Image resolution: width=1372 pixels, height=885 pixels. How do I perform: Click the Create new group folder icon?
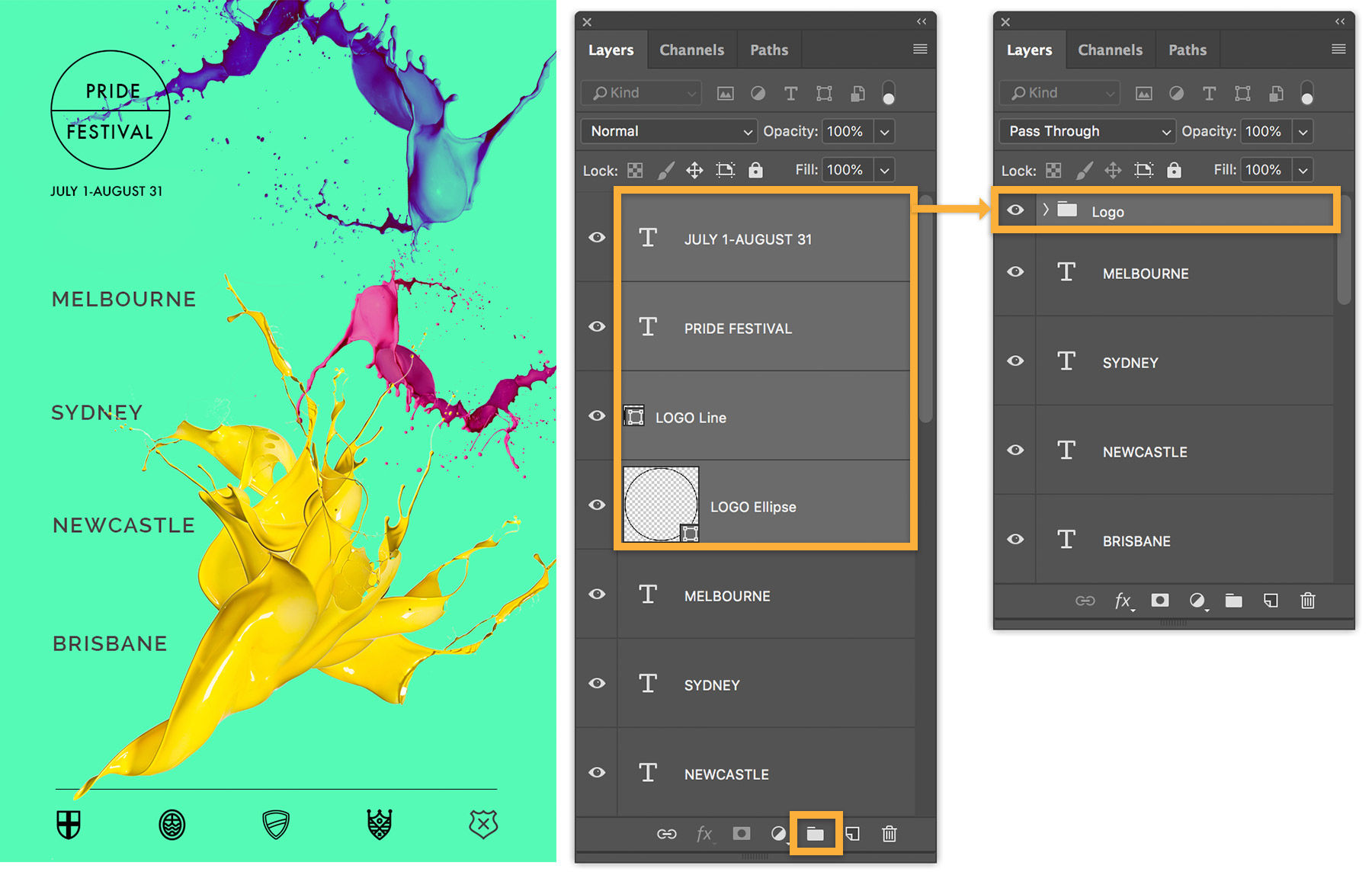pyautogui.click(x=815, y=833)
